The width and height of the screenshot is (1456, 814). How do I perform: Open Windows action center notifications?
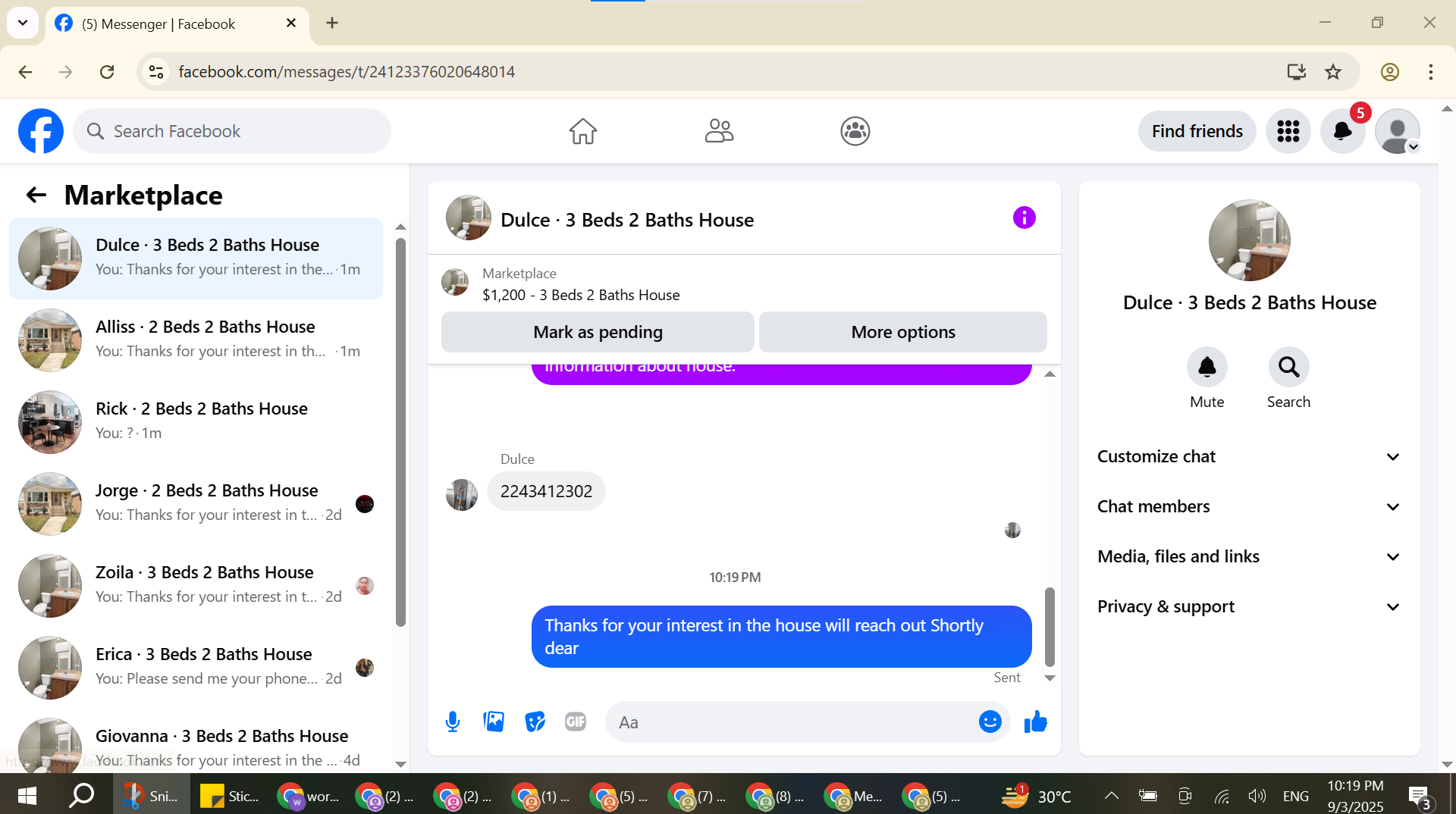1420,797
